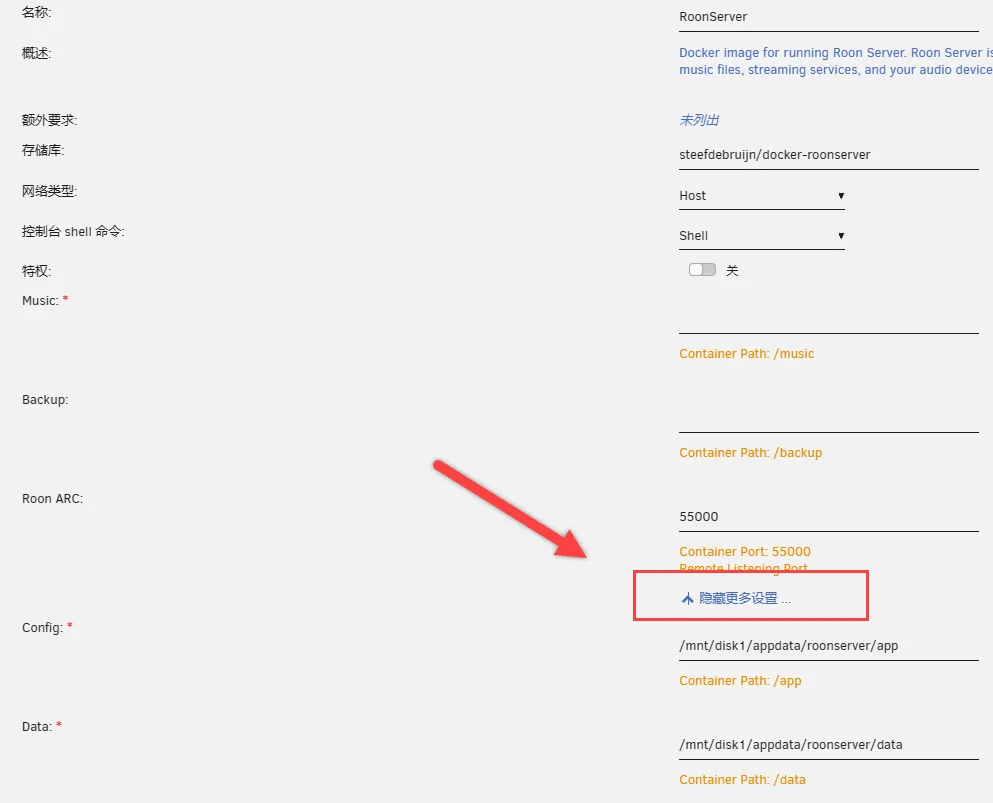Edit the Config path /mnt/disk1/appdata/roonserver/app
The height and width of the screenshot is (803, 993).
[x=828, y=646]
